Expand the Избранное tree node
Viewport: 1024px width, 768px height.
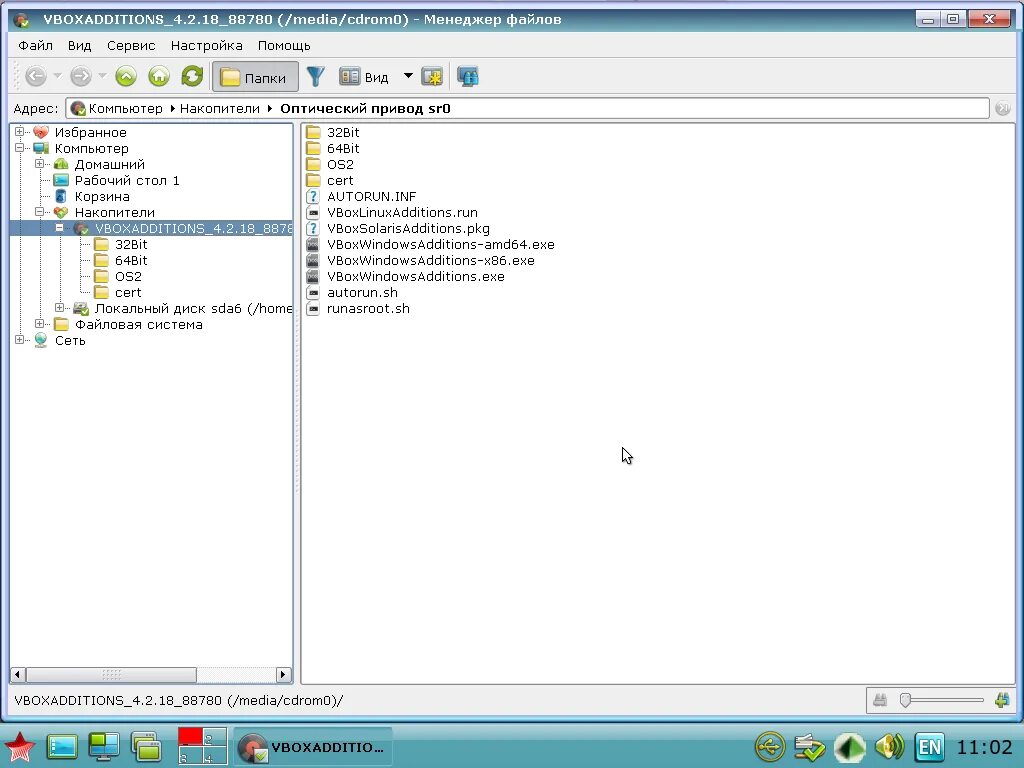pyautogui.click(x=20, y=132)
